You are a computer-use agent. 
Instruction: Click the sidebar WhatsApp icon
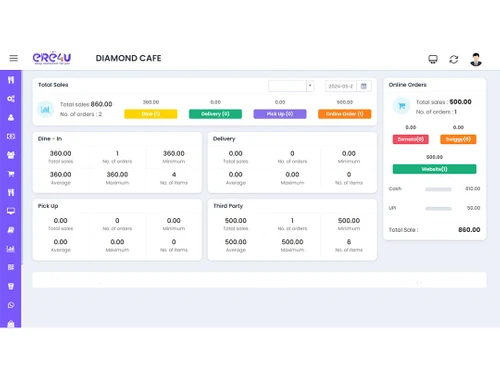click(x=11, y=305)
